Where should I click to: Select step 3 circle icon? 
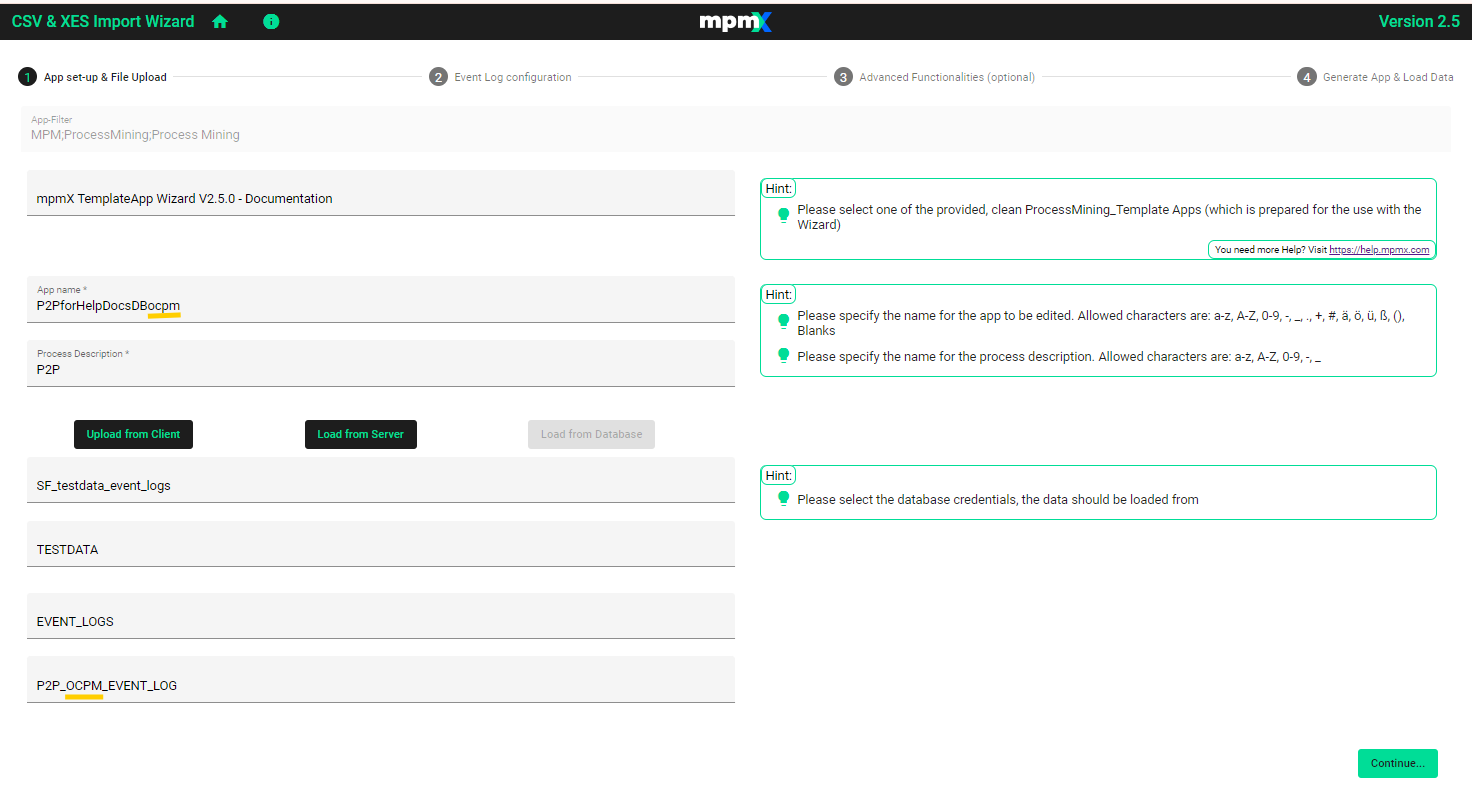tap(843, 77)
